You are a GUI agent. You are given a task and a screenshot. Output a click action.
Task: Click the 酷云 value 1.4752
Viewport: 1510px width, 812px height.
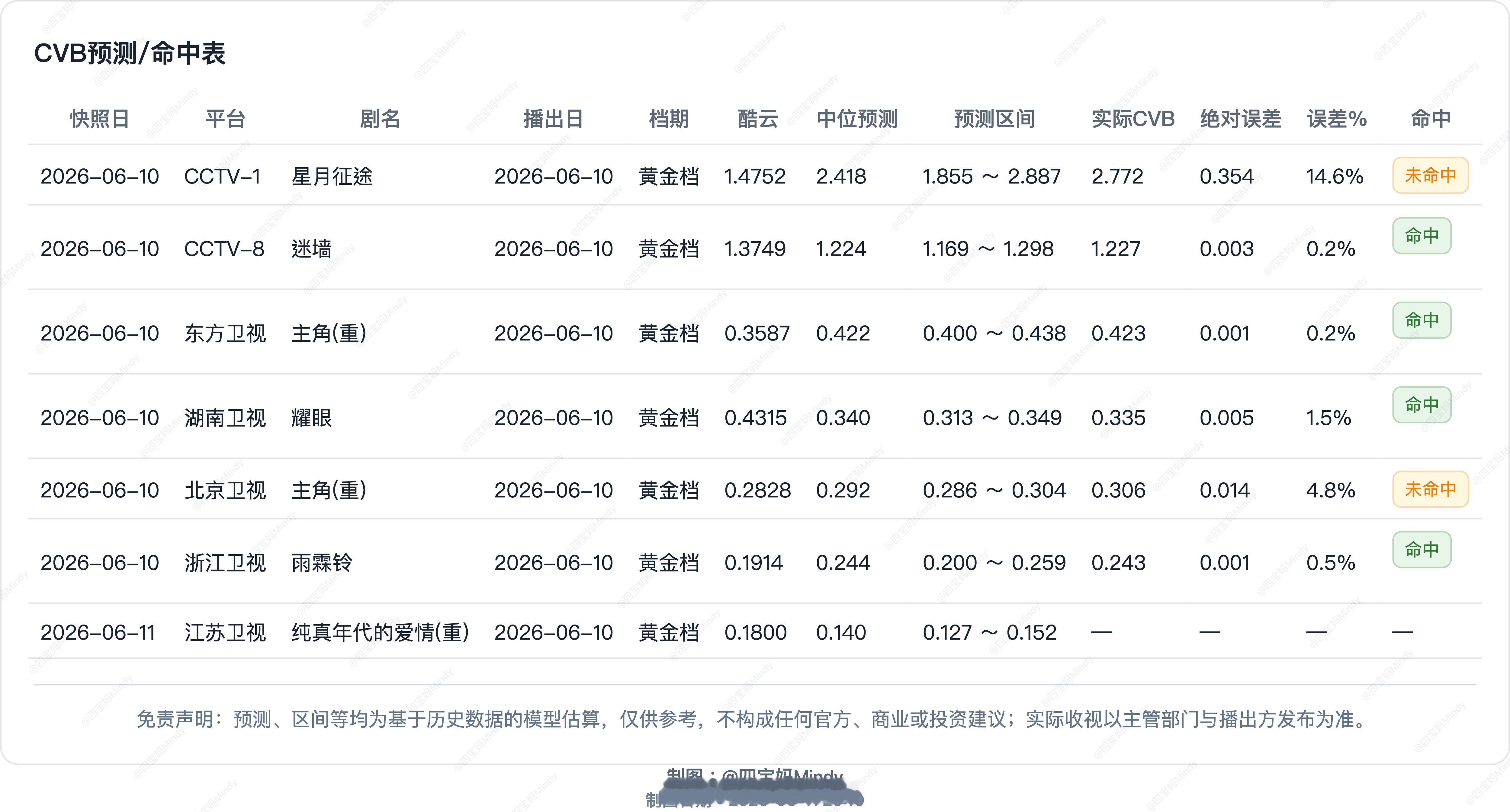click(x=754, y=176)
